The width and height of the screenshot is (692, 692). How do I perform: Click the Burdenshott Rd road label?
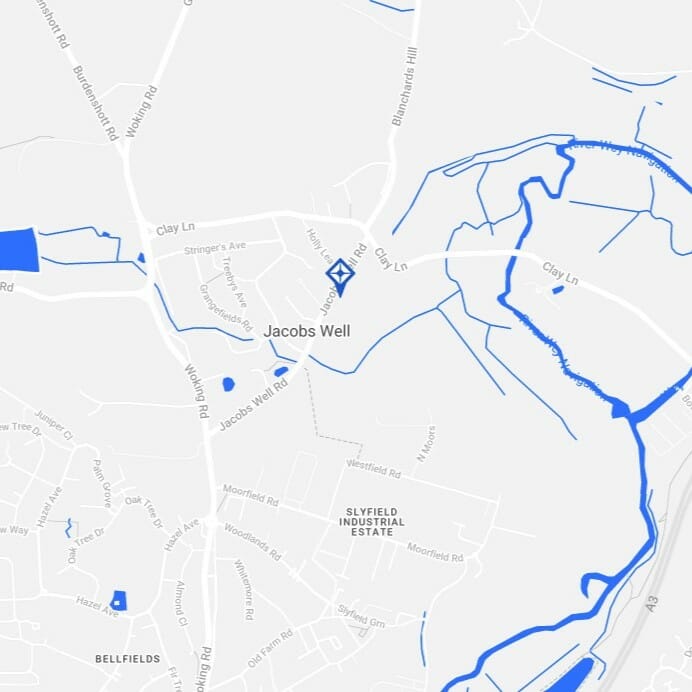tap(96, 104)
